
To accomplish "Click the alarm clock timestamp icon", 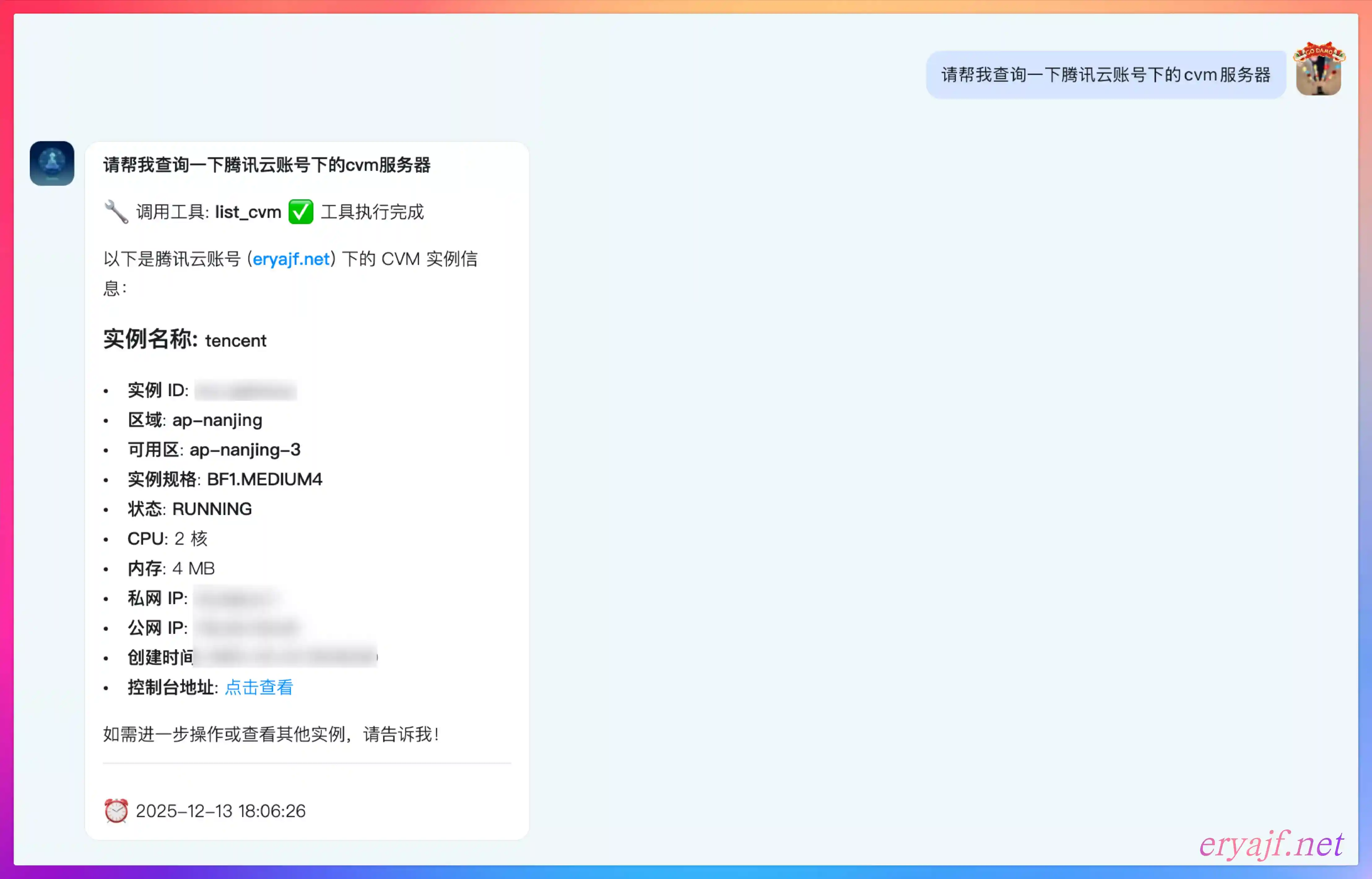I will coord(116,811).
